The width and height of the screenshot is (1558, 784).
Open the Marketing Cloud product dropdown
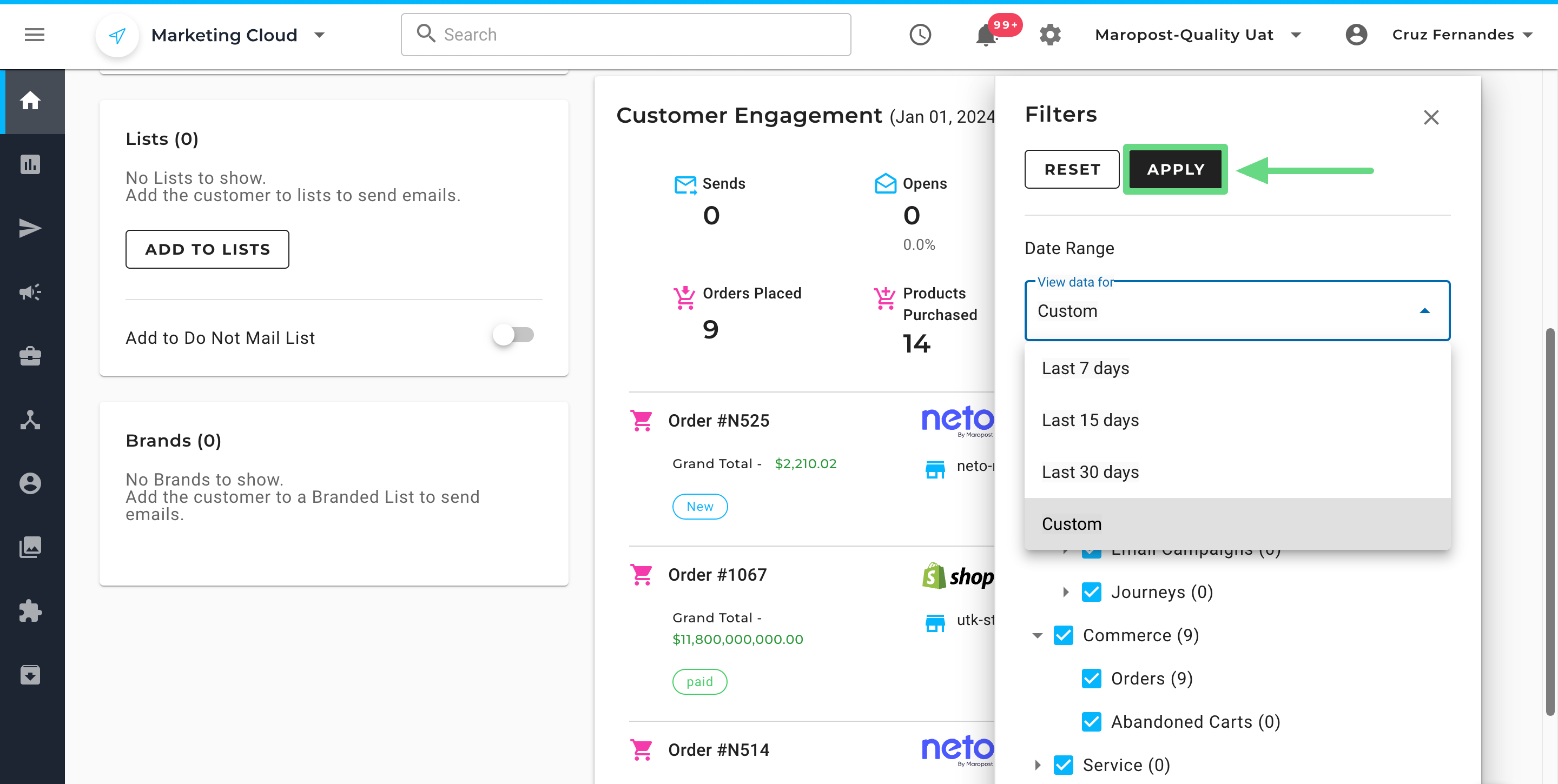(x=320, y=35)
